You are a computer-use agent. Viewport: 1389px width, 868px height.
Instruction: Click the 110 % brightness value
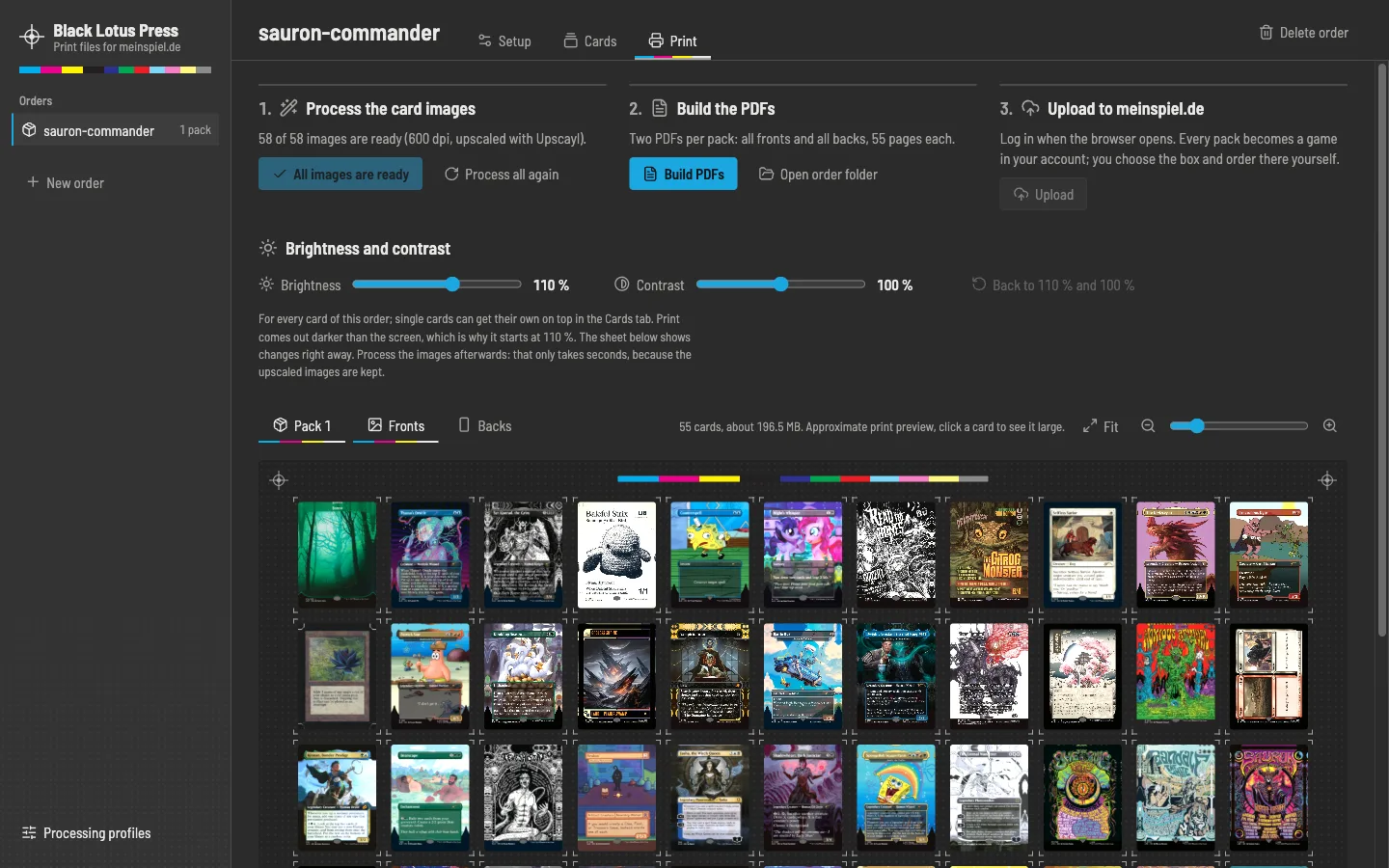click(551, 285)
